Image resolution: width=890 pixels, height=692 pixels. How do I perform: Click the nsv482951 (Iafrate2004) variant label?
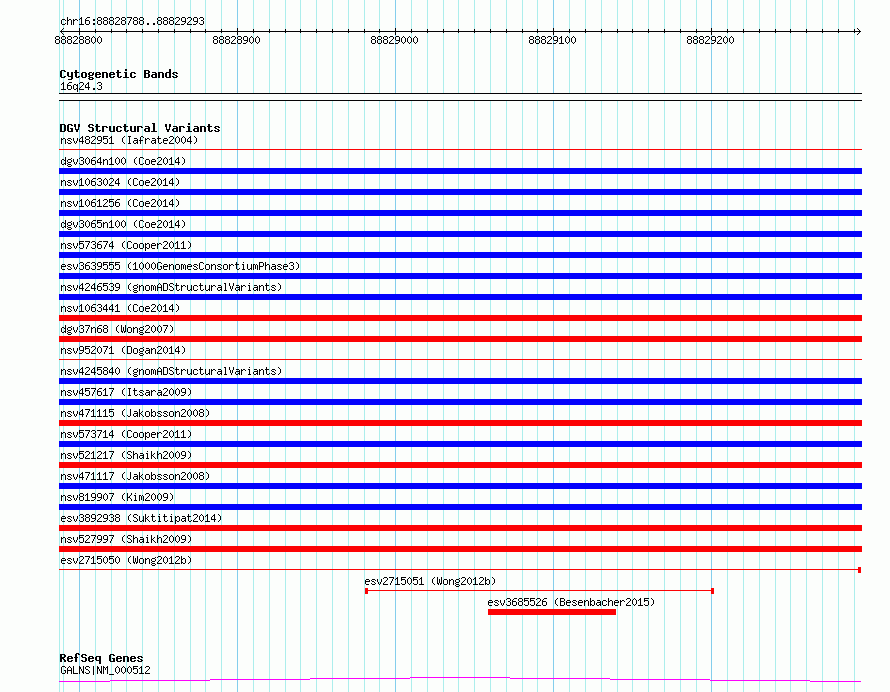(x=129, y=140)
